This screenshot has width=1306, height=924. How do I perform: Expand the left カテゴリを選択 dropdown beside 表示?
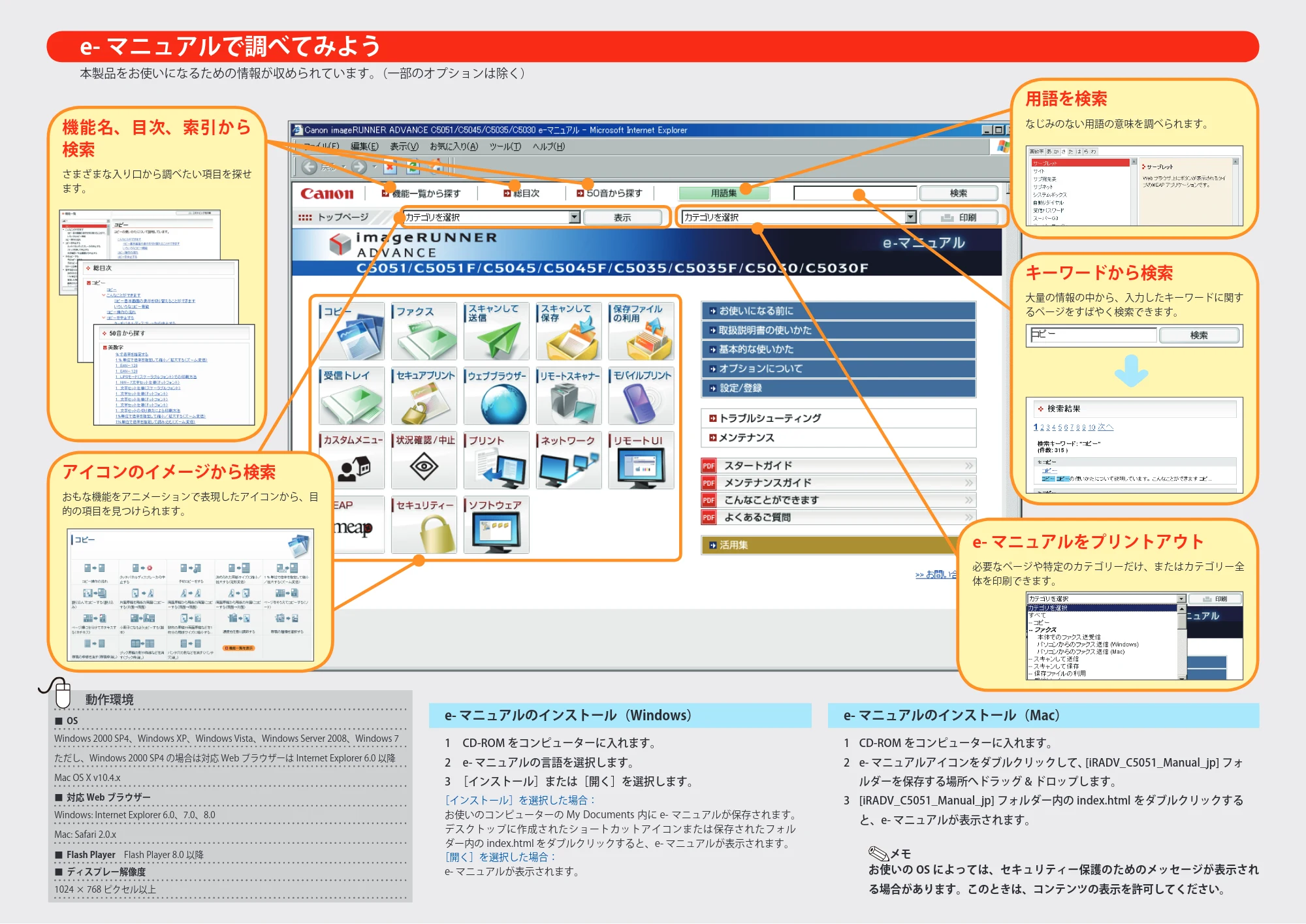tap(574, 217)
